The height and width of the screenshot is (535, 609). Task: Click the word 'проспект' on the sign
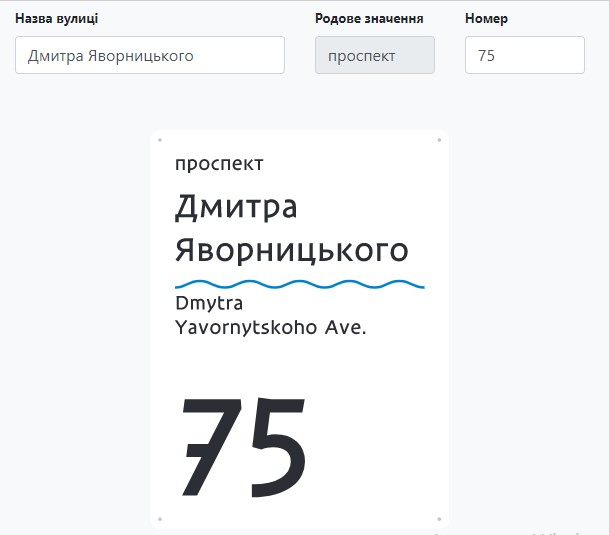click(x=219, y=164)
